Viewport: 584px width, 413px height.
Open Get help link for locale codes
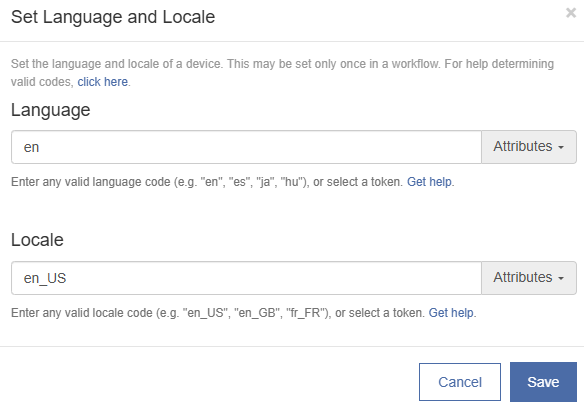pos(451,313)
